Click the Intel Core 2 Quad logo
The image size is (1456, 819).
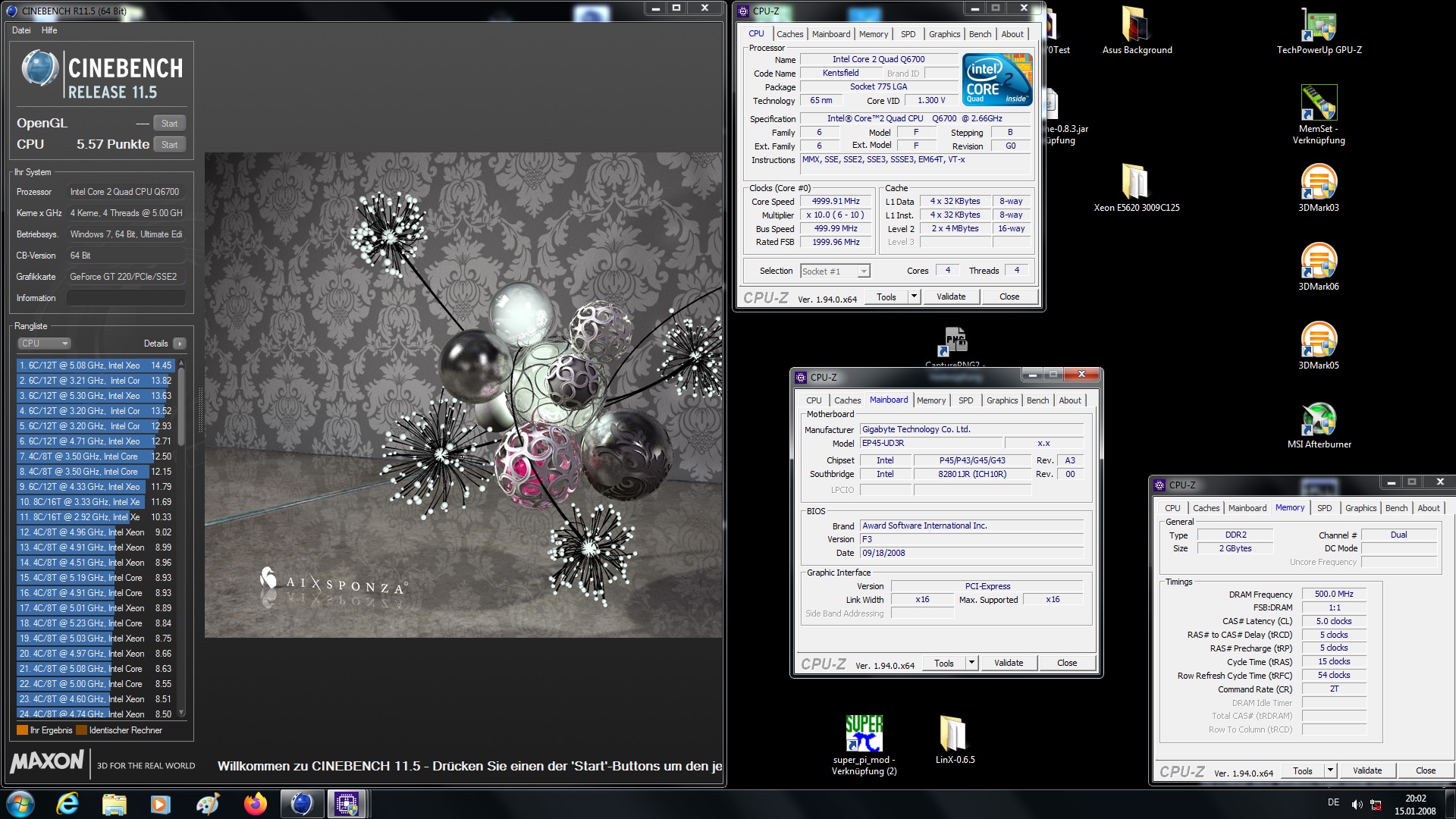pyautogui.click(x=997, y=80)
